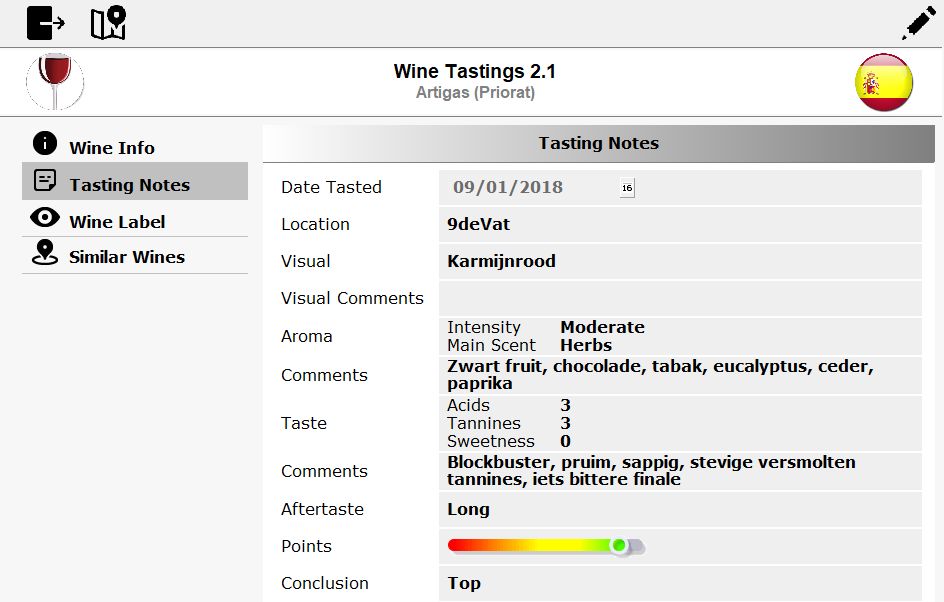This screenshot has height=602, width=944.
Task: Open the Wine Info section
Action: tap(135, 144)
